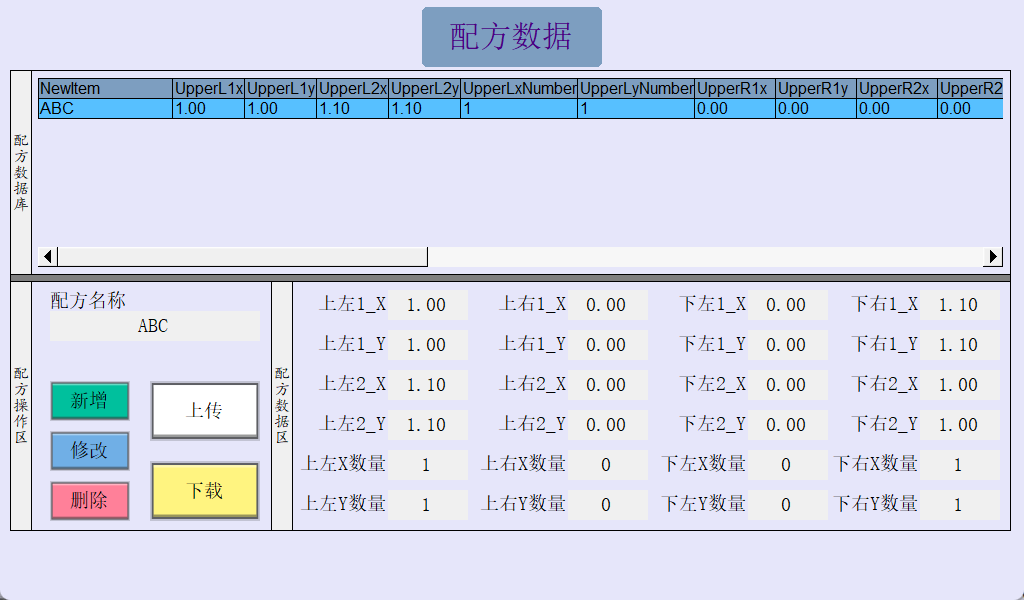
Task: Click the UpperLxNumber column header
Action: tap(519, 89)
